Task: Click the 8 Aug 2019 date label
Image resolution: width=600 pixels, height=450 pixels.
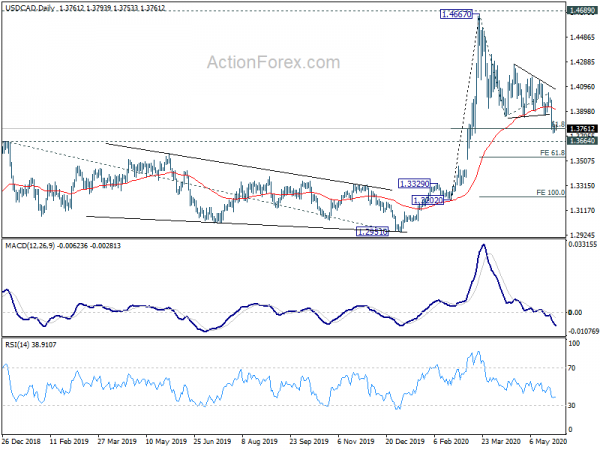Action: (x=260, y=442)
